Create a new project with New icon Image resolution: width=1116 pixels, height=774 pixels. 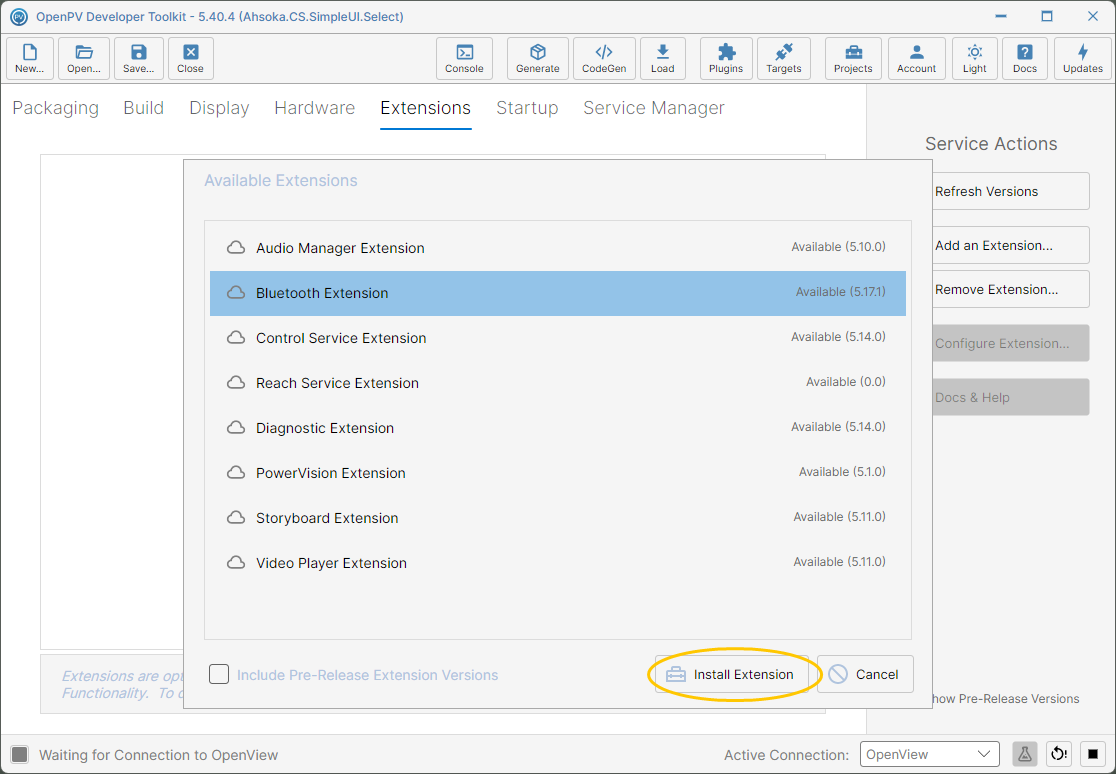(x=29, y=58)
